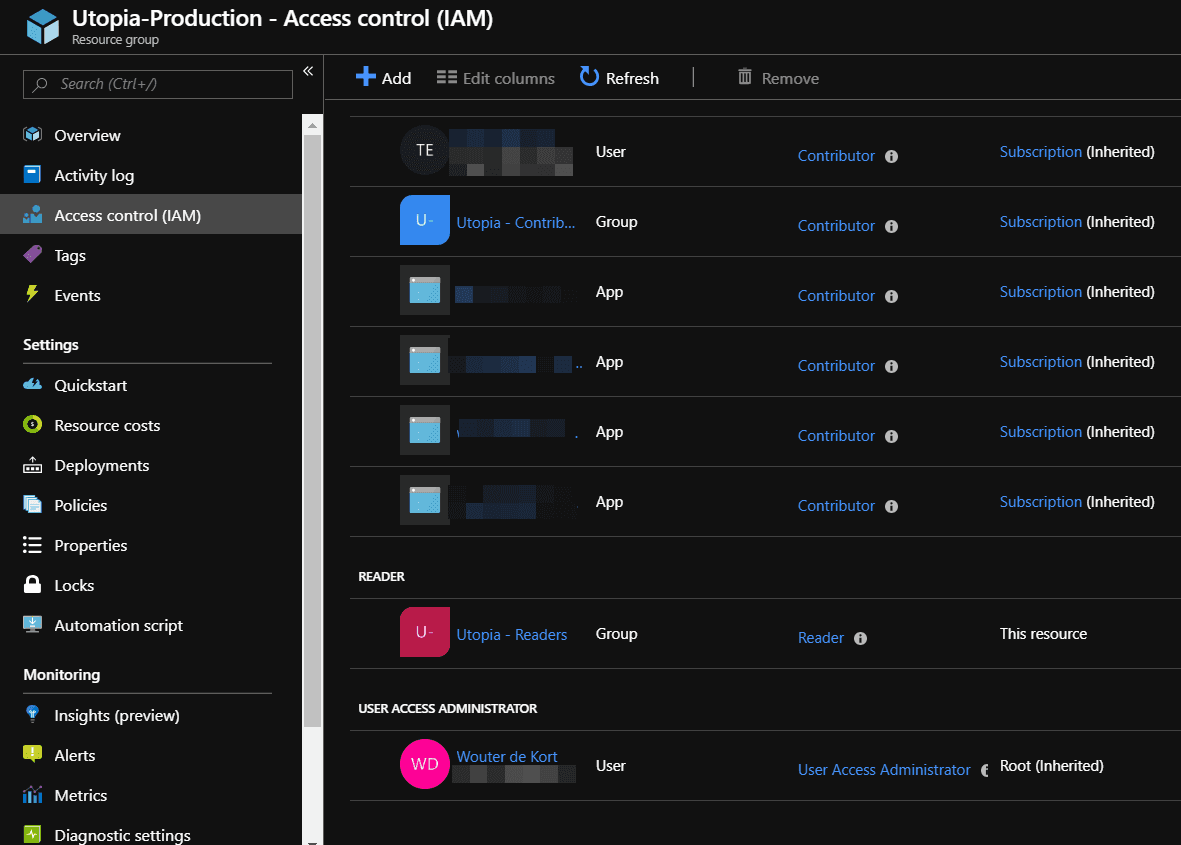Click Contributor role link in TE user row
This screenshot has width=1181, height=845.
click(836, 156)
